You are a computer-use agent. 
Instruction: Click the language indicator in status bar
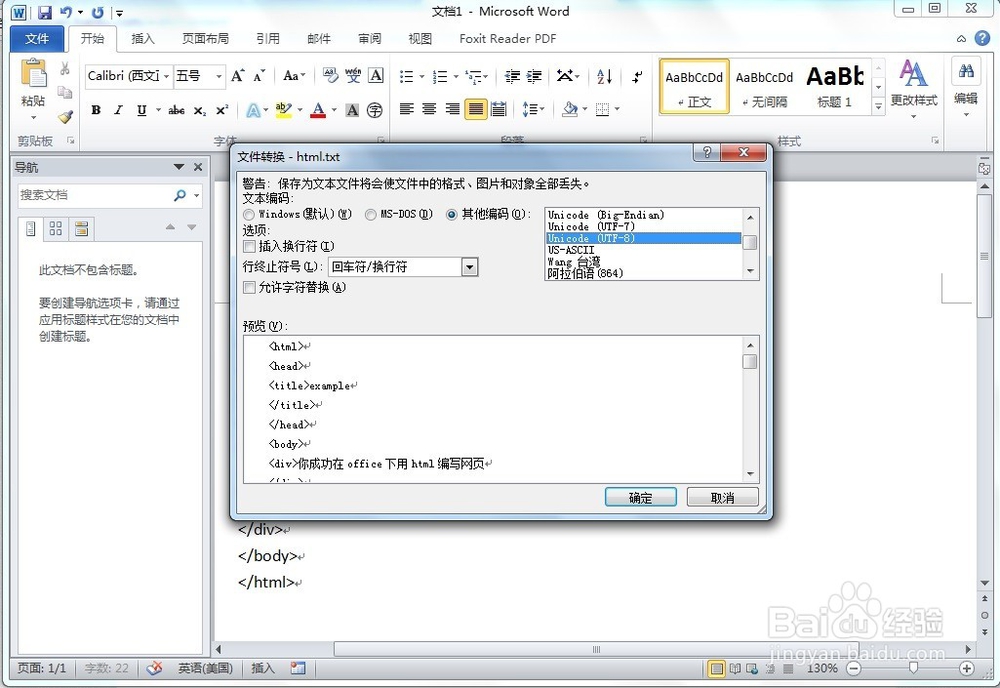point(205,668)
